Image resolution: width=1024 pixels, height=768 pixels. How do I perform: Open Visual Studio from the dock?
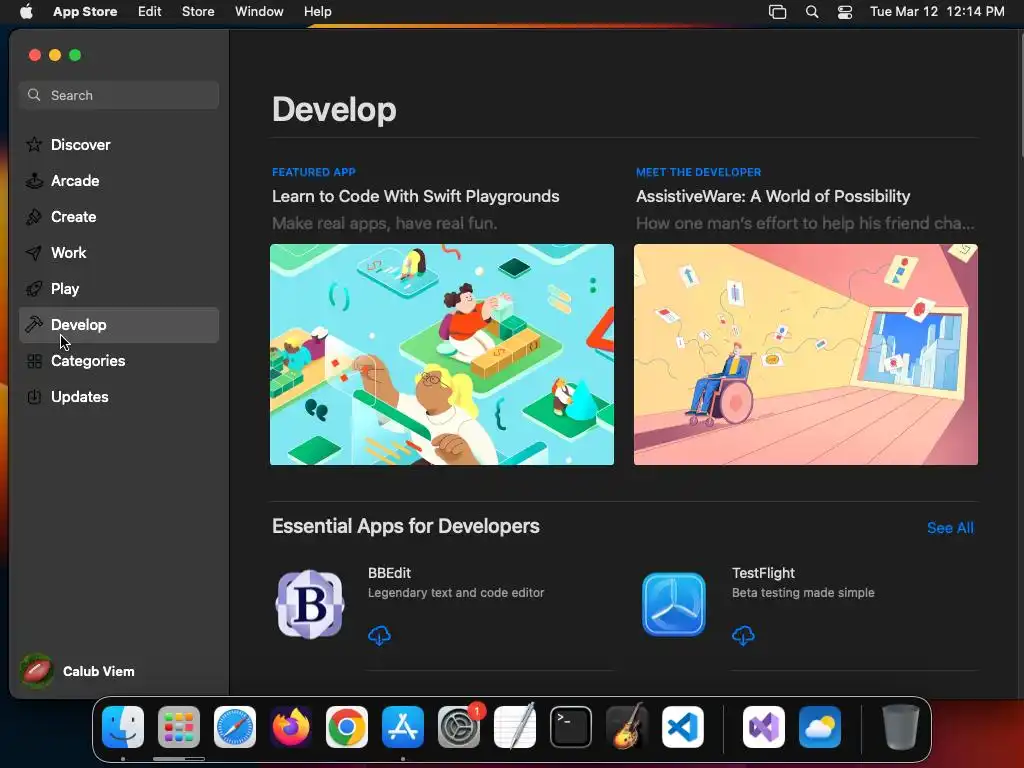(x=764, y=727)
